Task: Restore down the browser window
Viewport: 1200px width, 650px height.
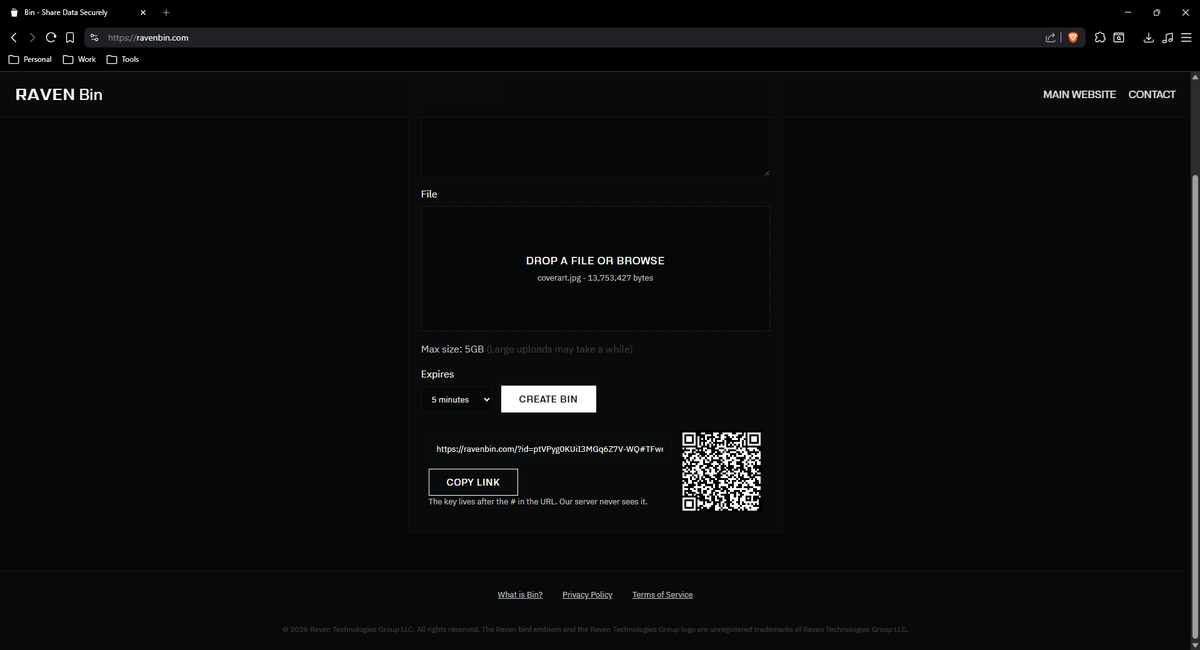Action: [1157, 12]
